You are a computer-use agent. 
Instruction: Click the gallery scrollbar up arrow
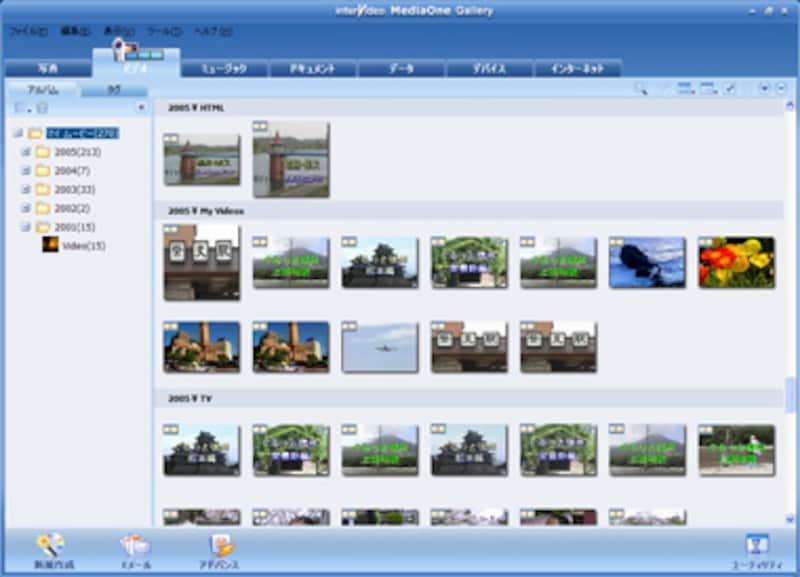click(790, 106)
